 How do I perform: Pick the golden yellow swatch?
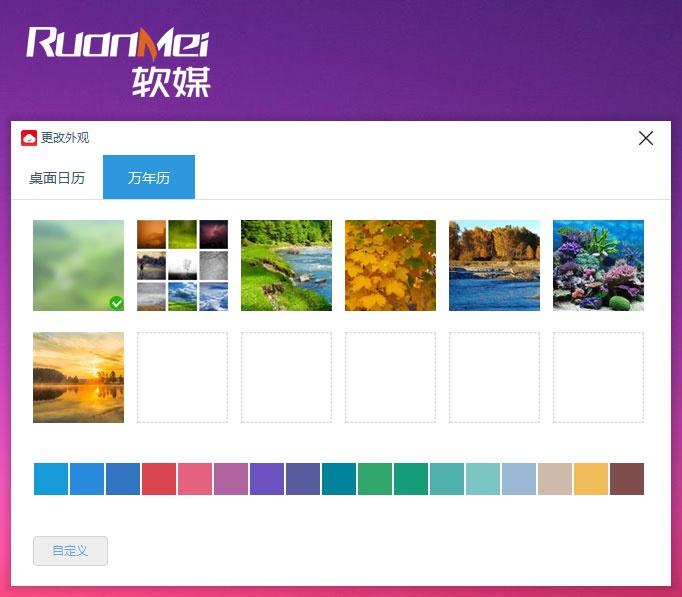(x=591, y=479)
